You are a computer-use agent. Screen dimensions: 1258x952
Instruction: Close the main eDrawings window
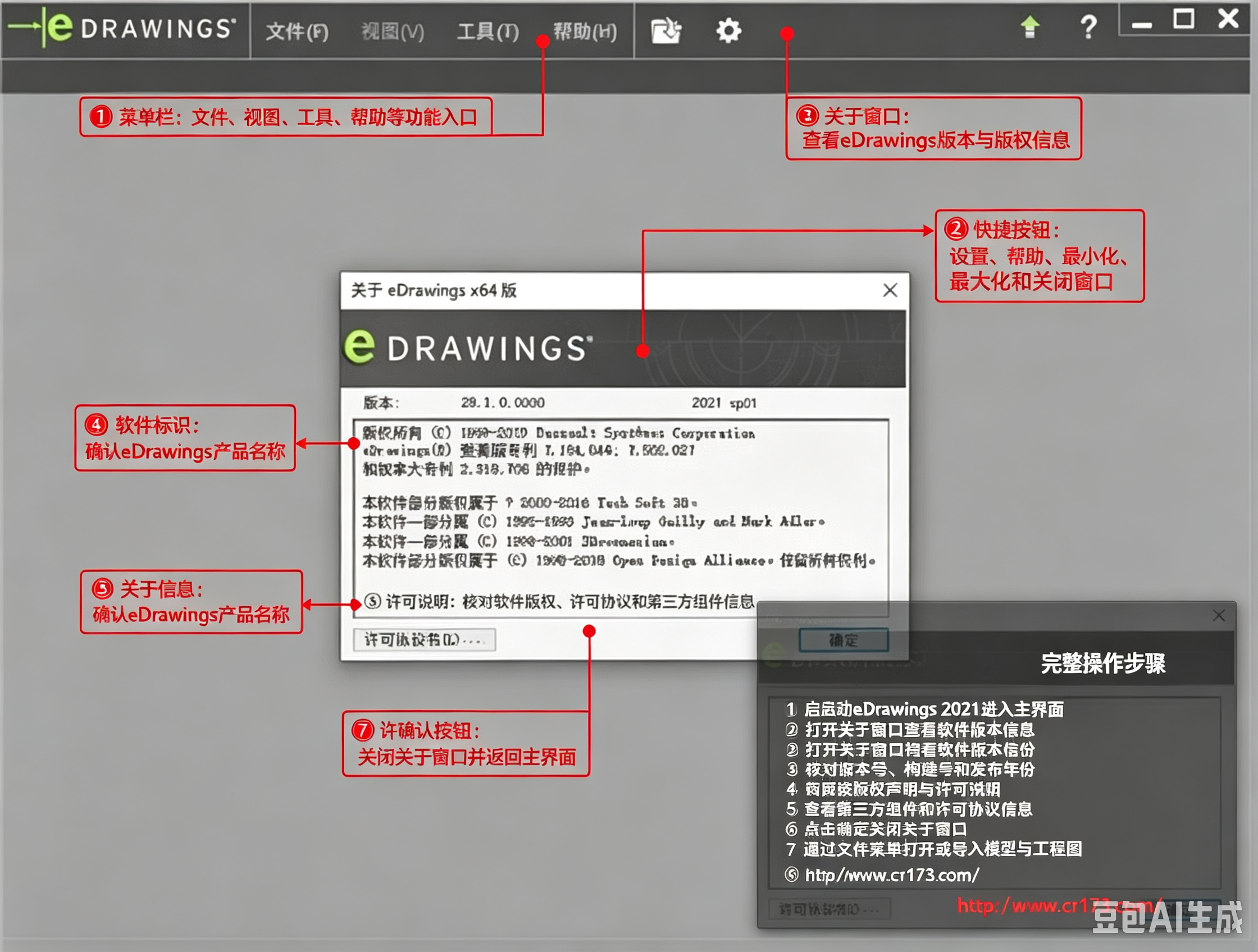[x=1228, y=19]
